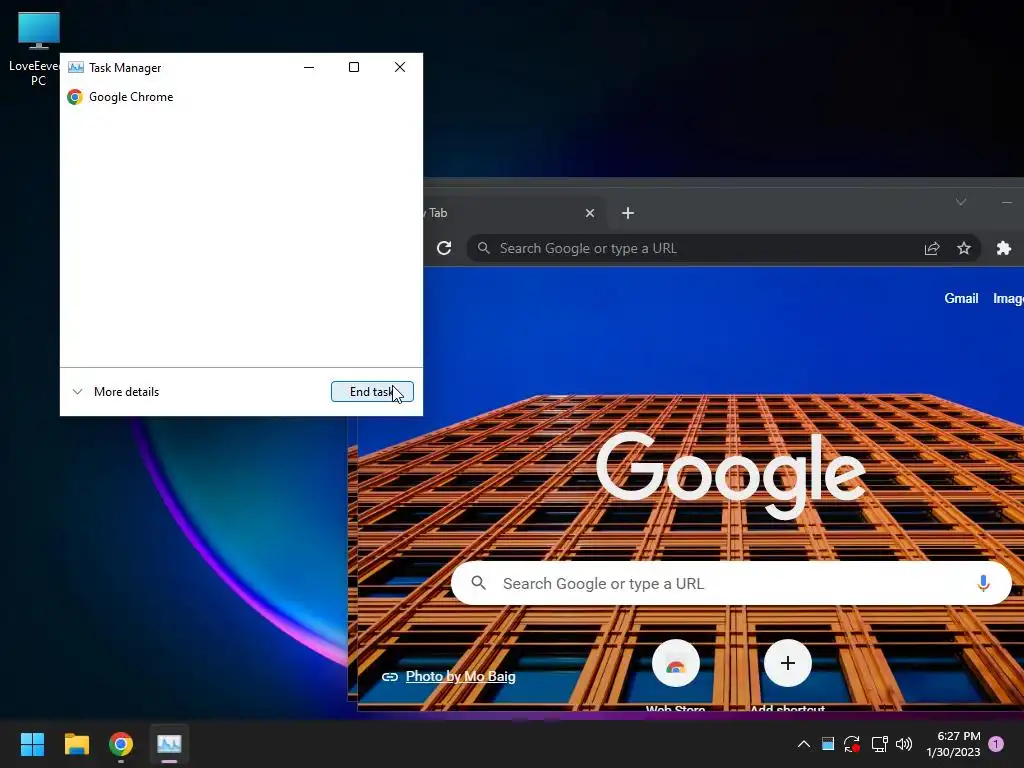Start voice search with microphone icon
This screenshot has height=768, width=1024.
[983, 583]
